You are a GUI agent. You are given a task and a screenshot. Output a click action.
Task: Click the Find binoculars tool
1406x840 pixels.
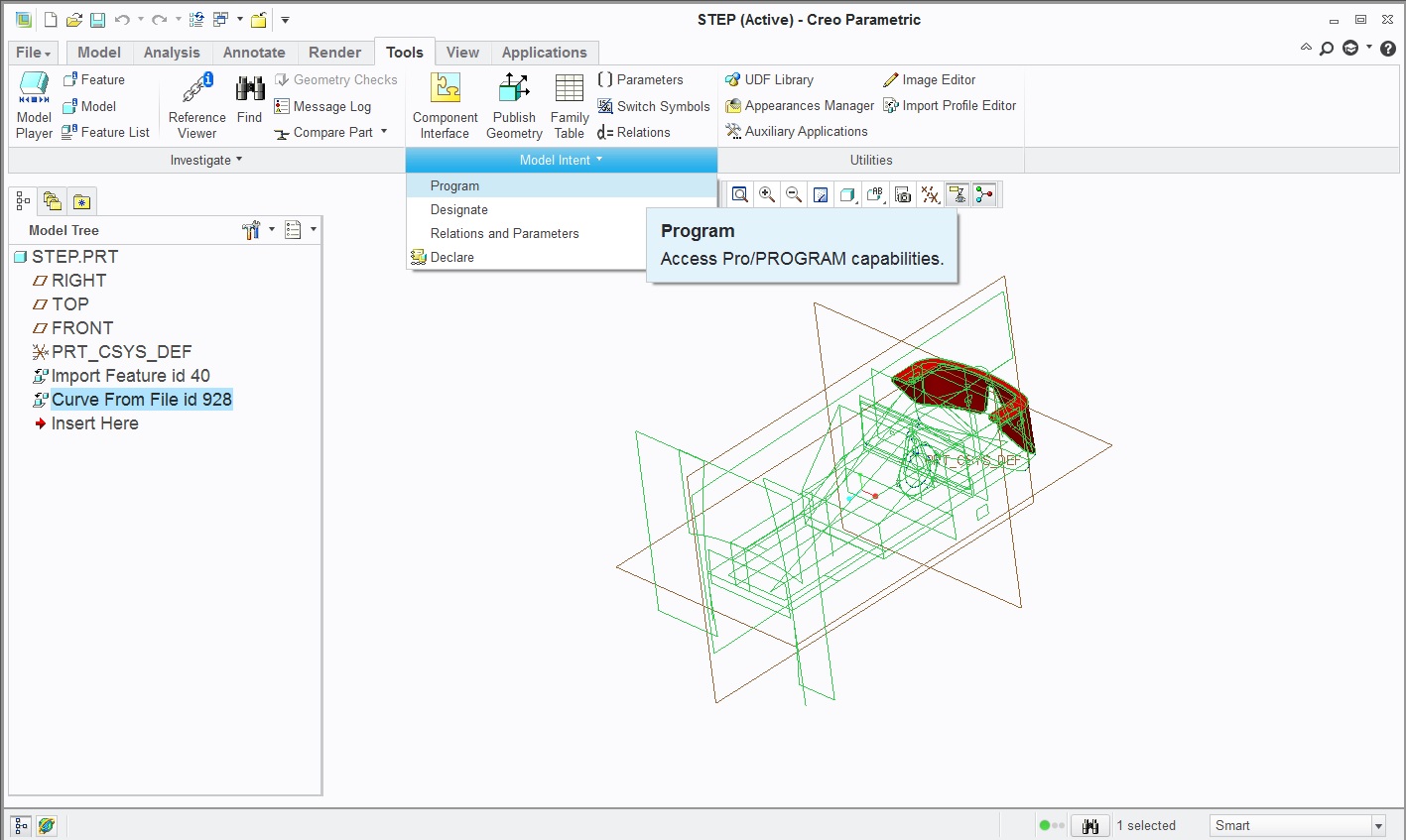pos(249,98)
